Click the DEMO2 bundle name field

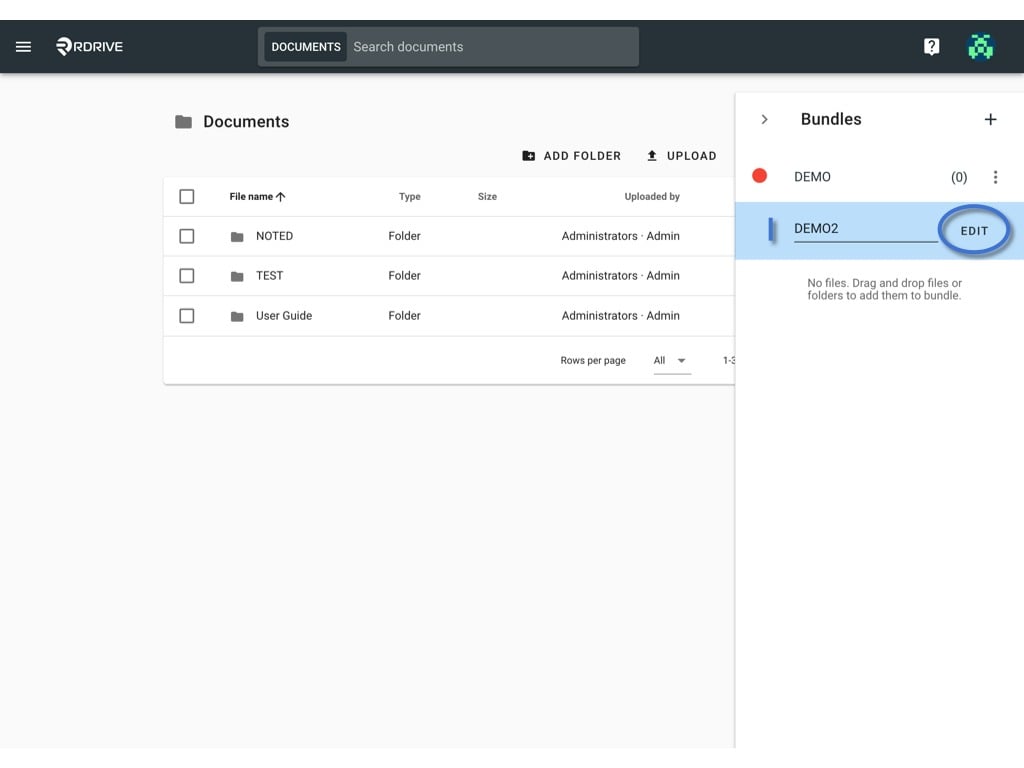[865, 229]
